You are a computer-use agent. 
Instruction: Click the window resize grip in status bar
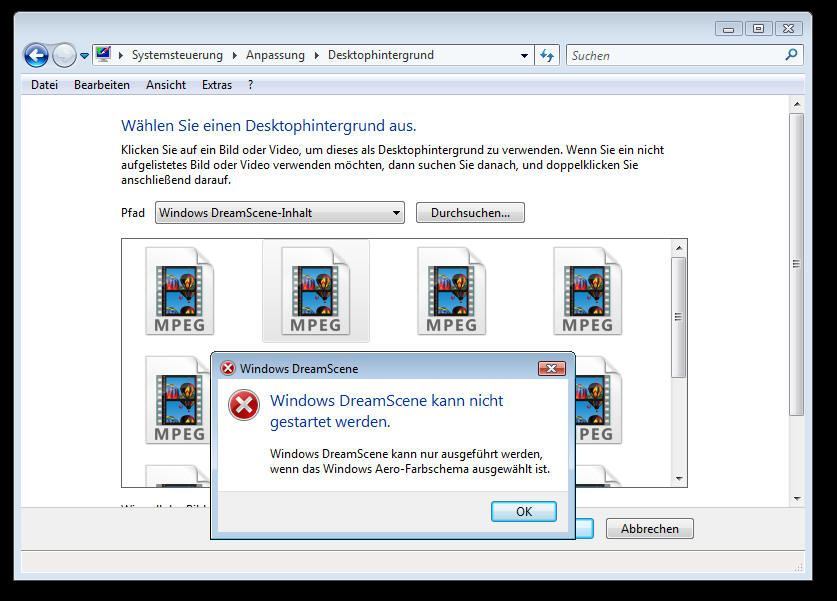[799, 568]
